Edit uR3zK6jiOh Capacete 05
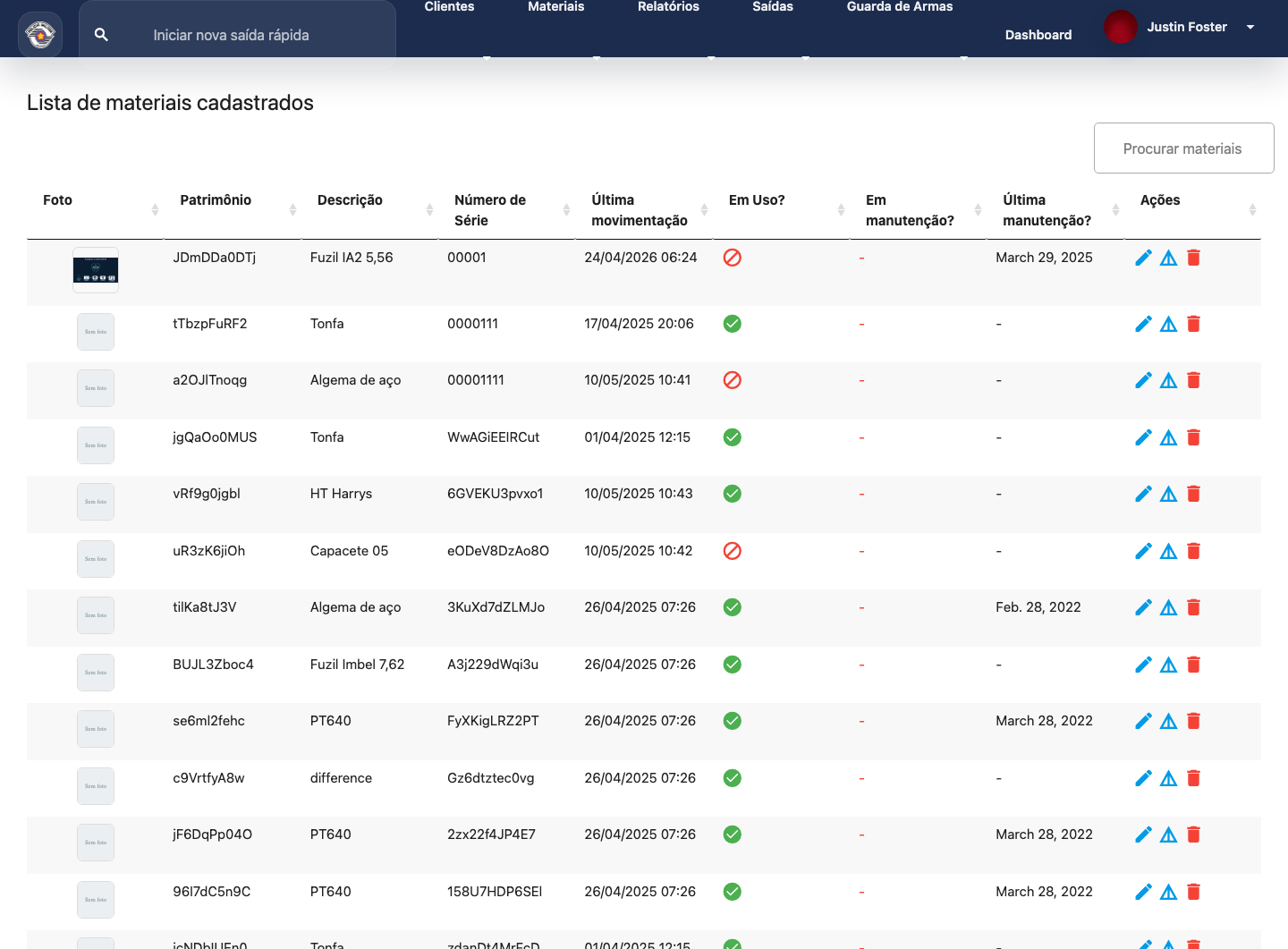Image resolution: width=1288 pixels, height=949 pixels. [1143, 551]
